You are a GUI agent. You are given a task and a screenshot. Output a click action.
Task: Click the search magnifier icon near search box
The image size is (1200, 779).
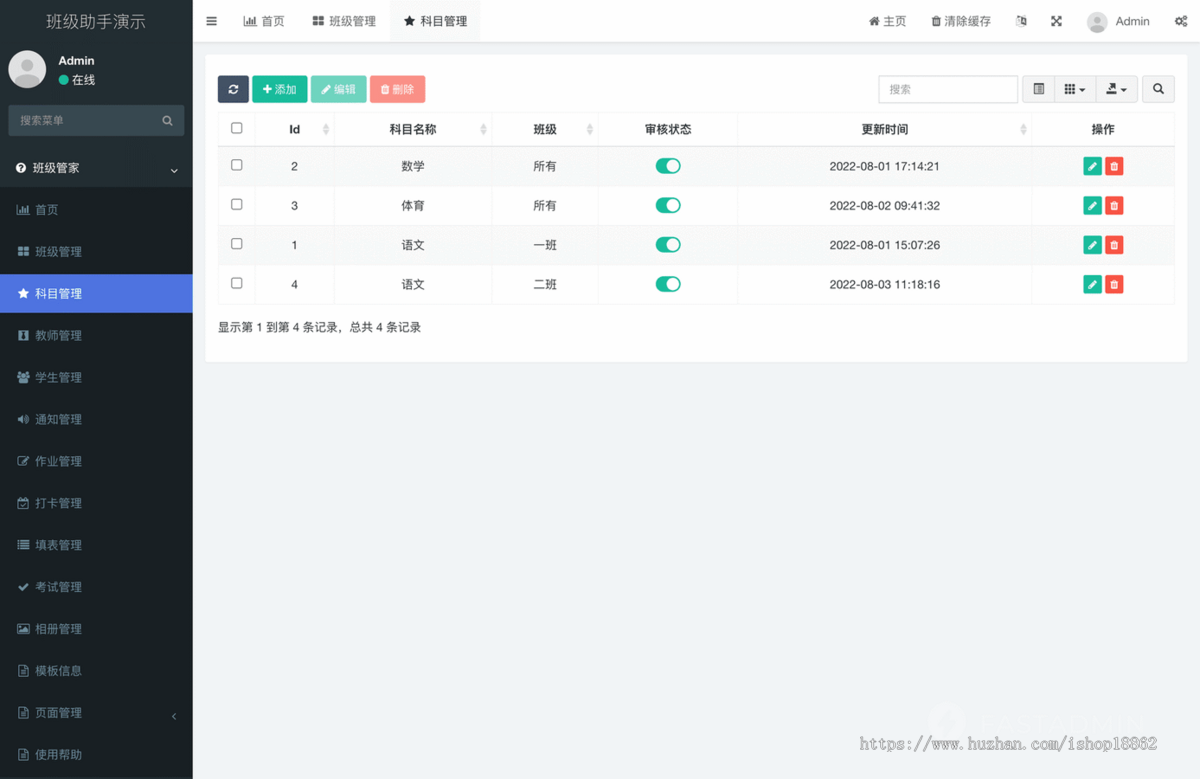click(1158, 89)
